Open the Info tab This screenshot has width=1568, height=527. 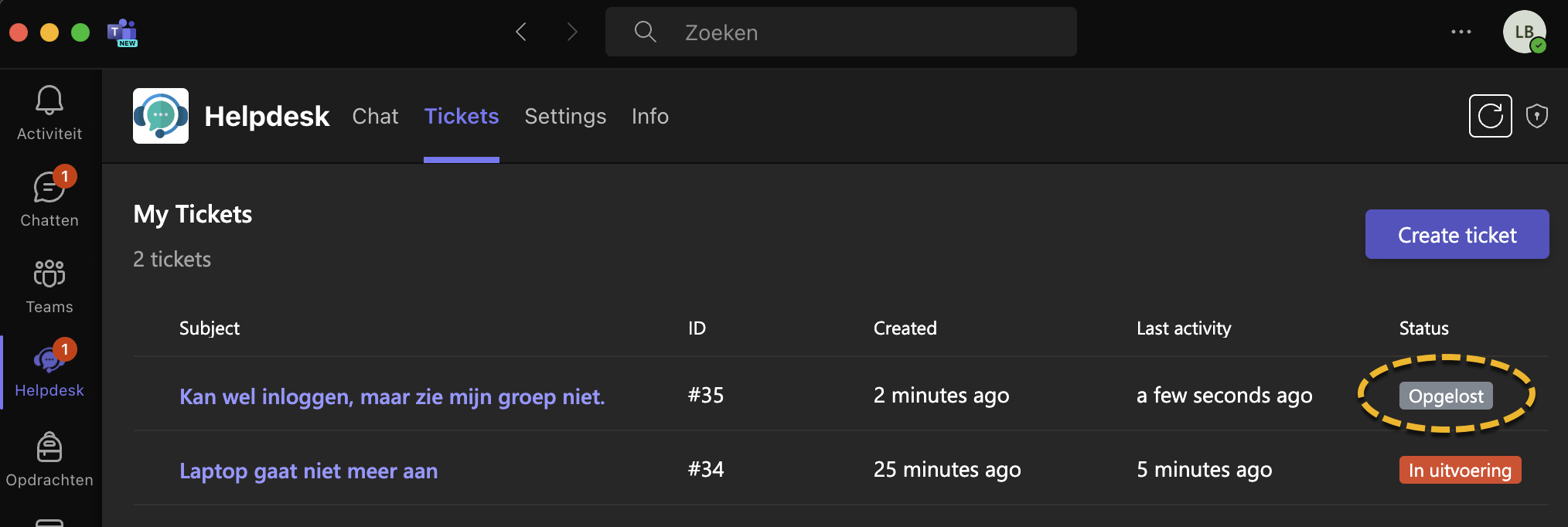649,116
